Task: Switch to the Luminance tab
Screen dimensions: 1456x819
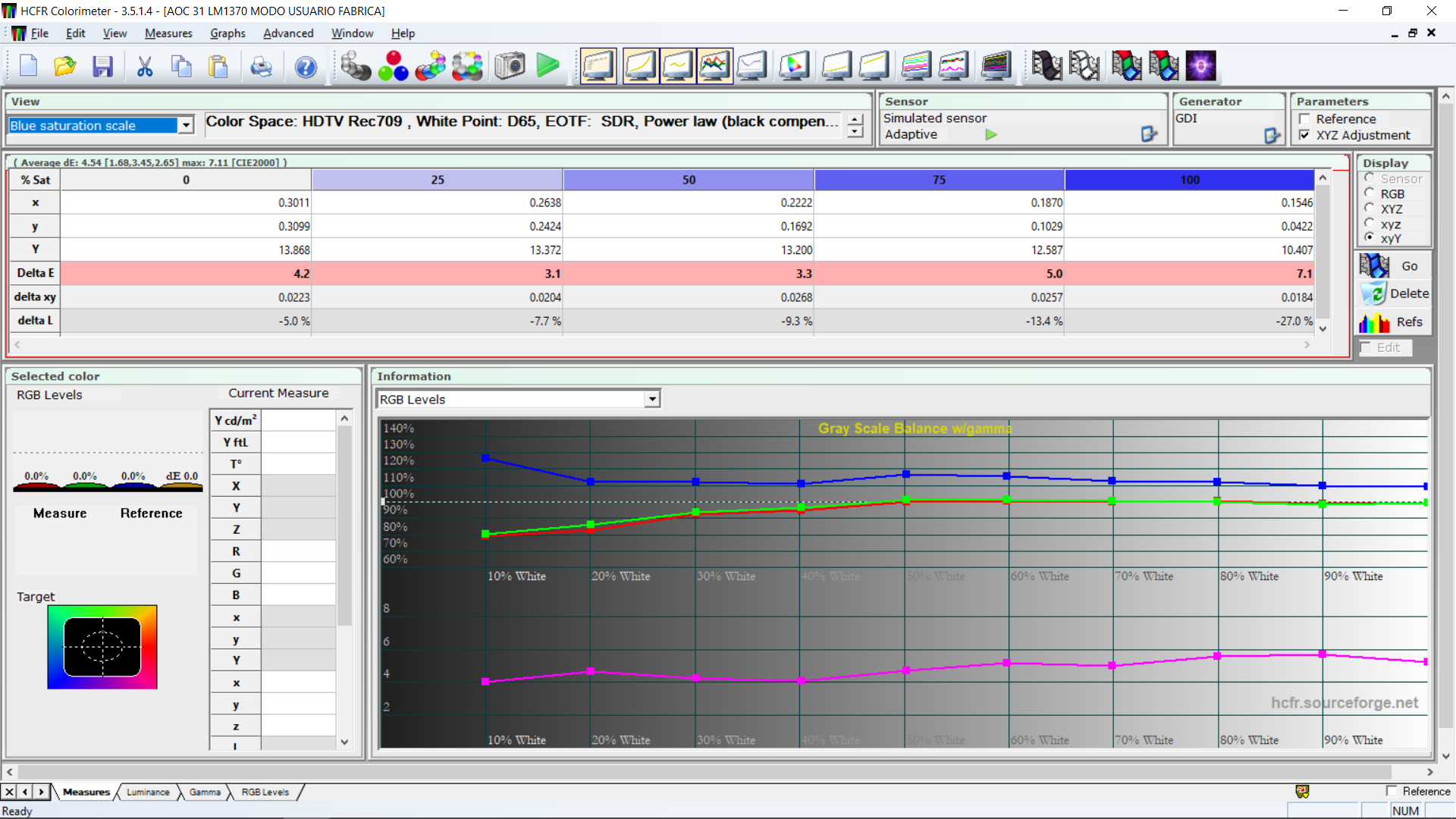Action: 148,792
